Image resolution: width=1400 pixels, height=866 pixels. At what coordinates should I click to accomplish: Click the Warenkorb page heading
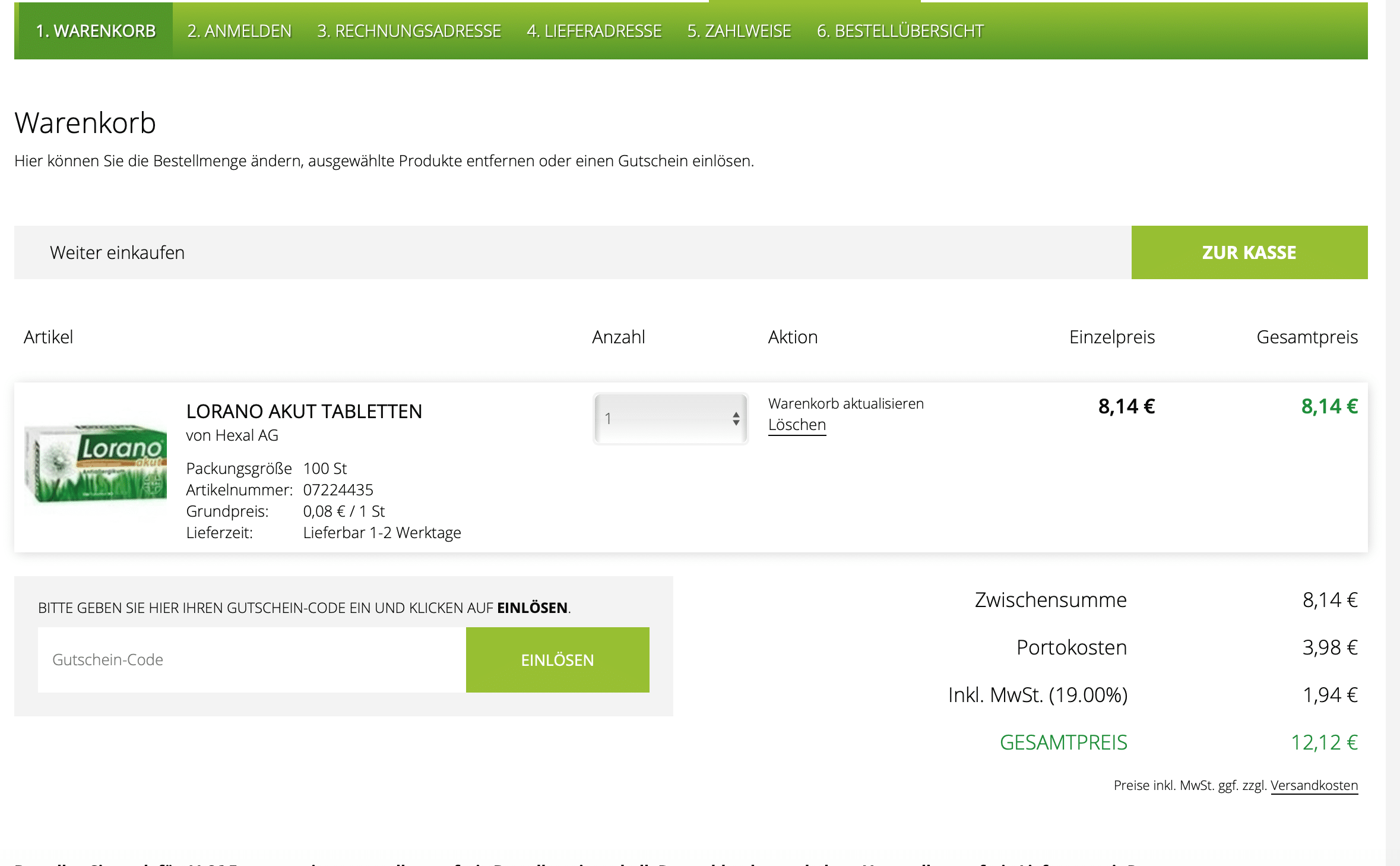85,123
